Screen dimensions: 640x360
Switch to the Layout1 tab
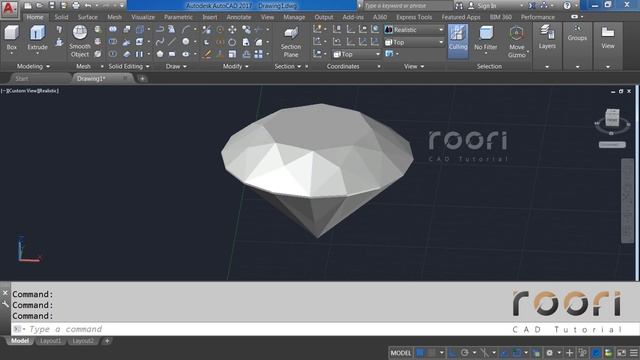[51, 341]
